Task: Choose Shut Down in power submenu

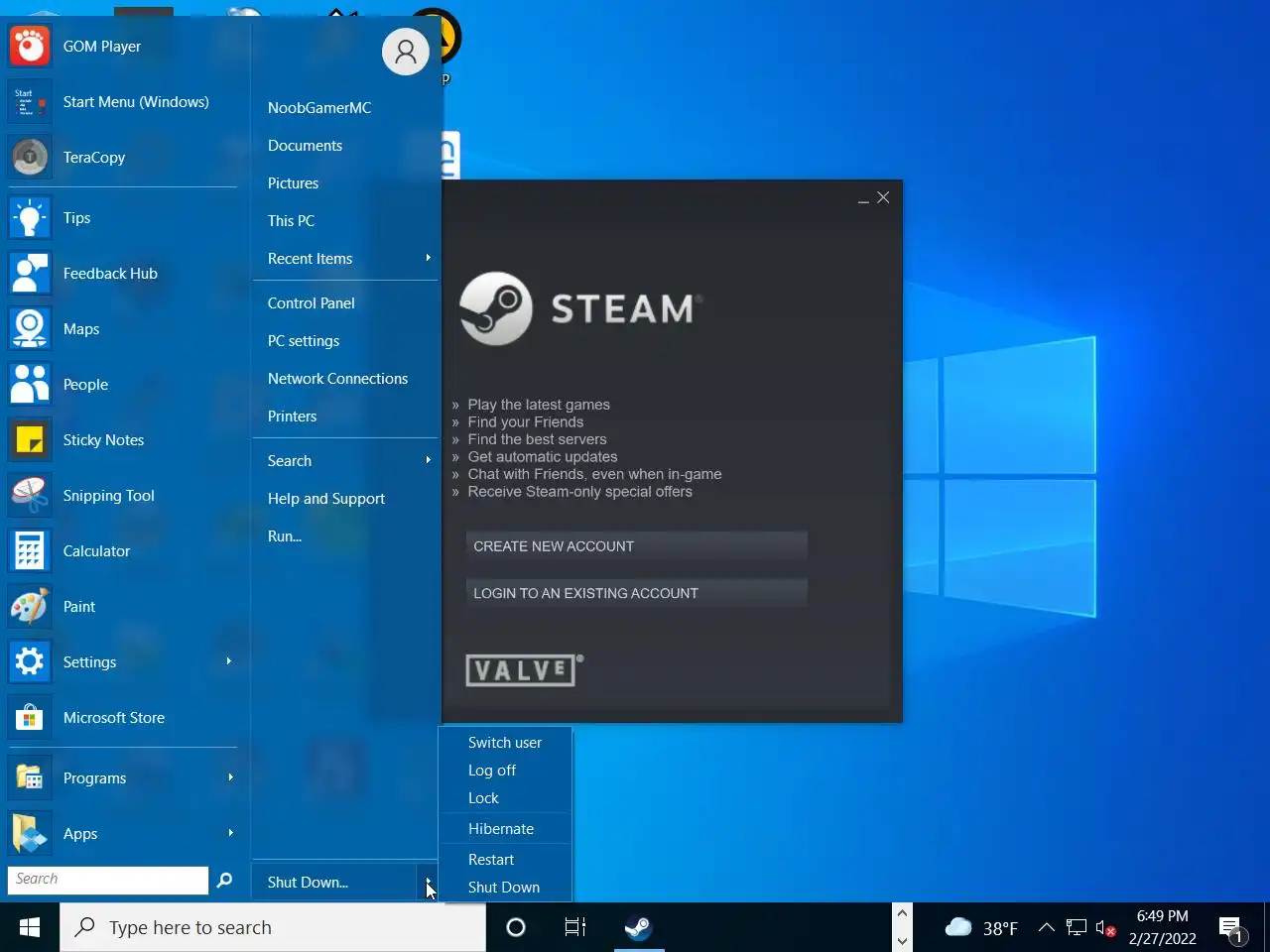Action: click(505, 887)
